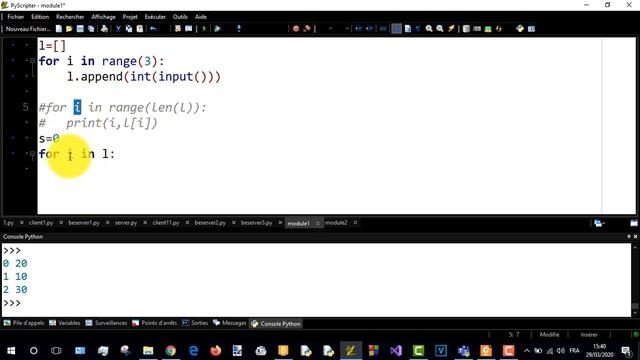The image size is (640, 360).
Task: Click the FRA language indicator
Action: (574, 351)
